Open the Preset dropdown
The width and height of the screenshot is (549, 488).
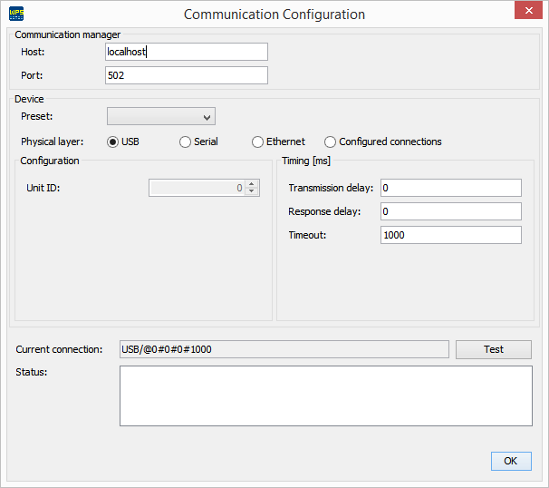tap(161, 116)
